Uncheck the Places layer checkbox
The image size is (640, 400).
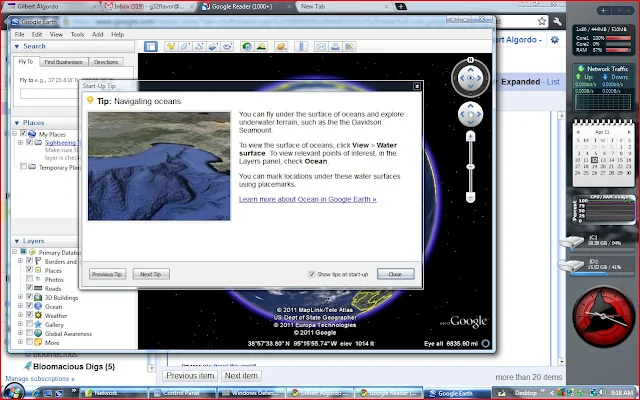tap(29, 269)
